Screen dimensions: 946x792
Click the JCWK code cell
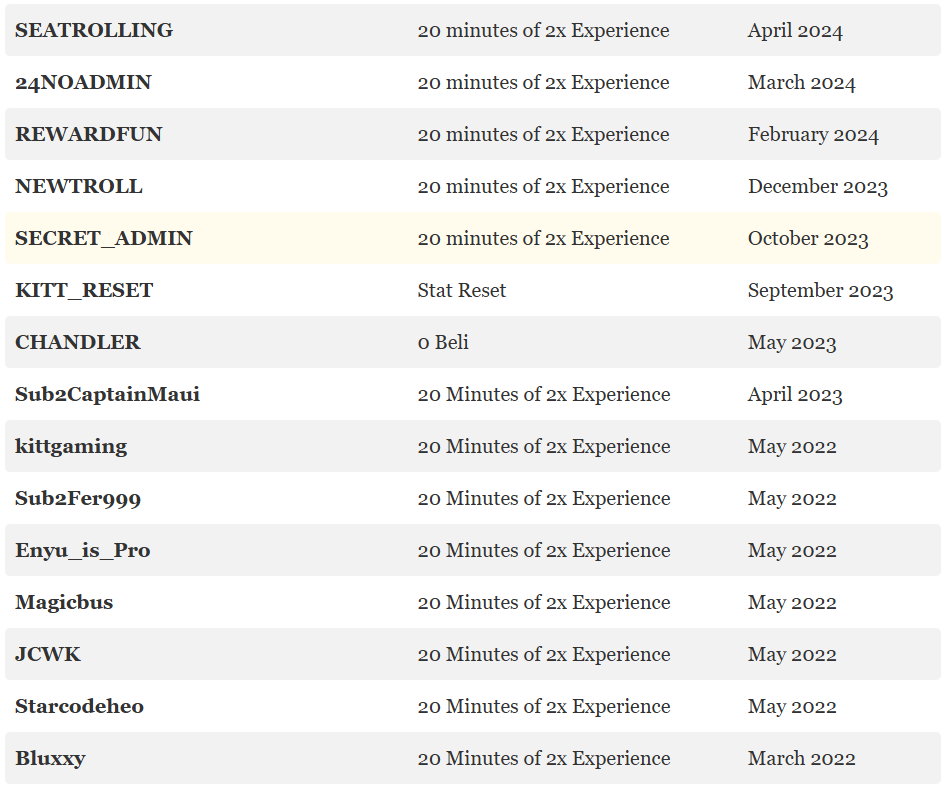[x=48, y=655]
